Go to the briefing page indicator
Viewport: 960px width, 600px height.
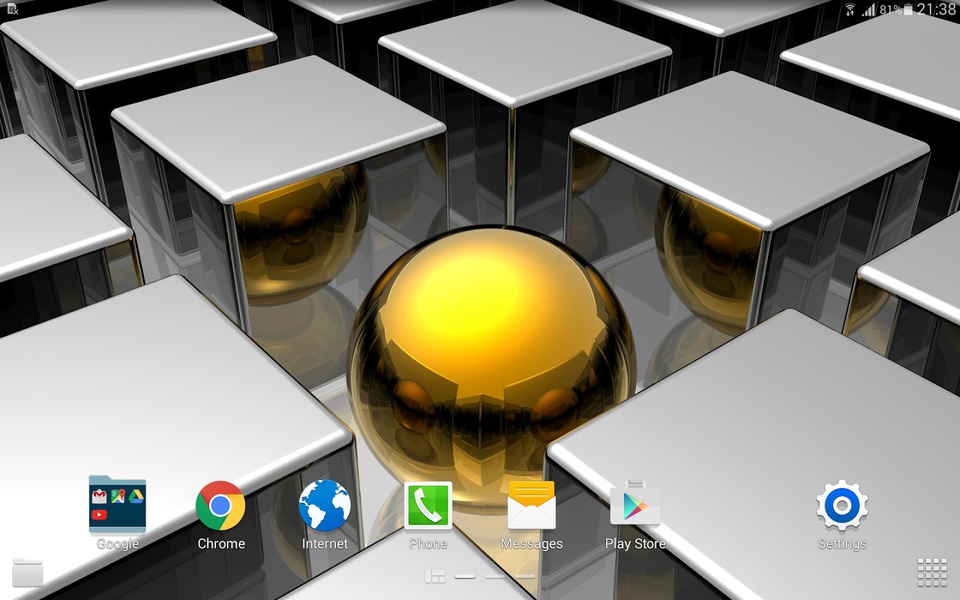(x=435, y=576)
